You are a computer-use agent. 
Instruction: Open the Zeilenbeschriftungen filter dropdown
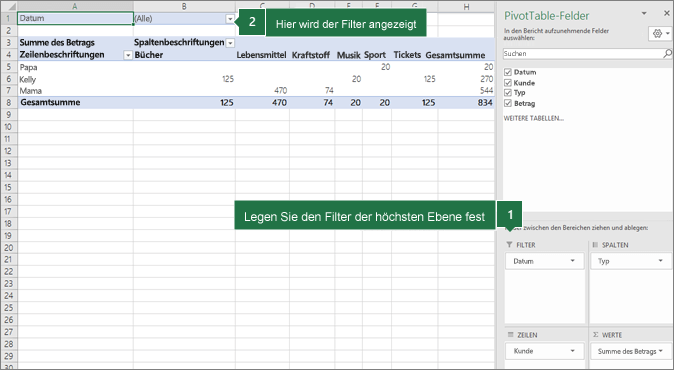point(128,55)
